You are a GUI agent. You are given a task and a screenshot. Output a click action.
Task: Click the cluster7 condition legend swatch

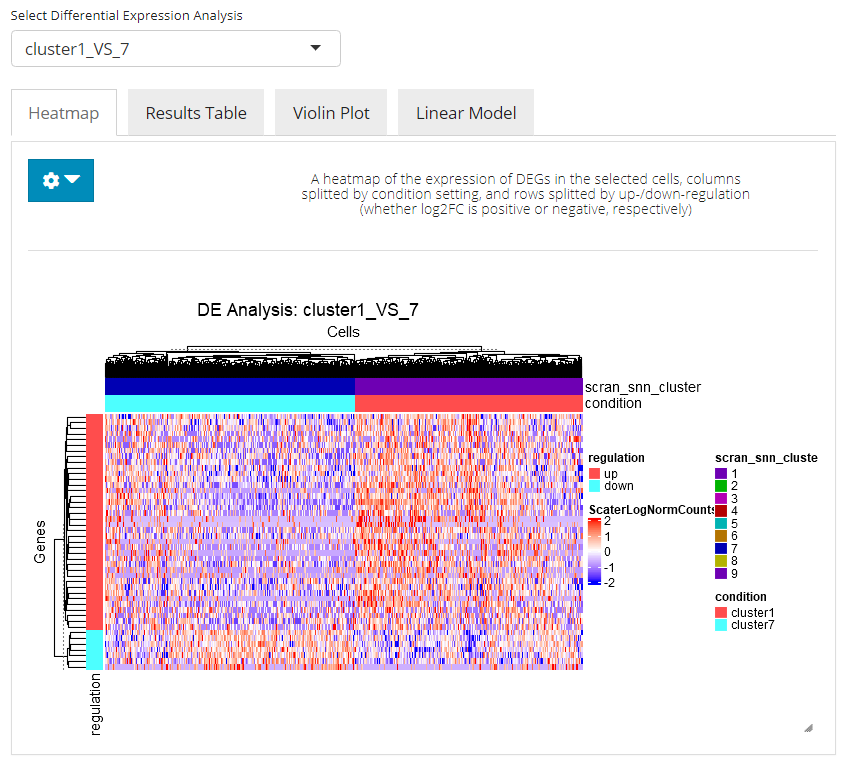[721, 625]
